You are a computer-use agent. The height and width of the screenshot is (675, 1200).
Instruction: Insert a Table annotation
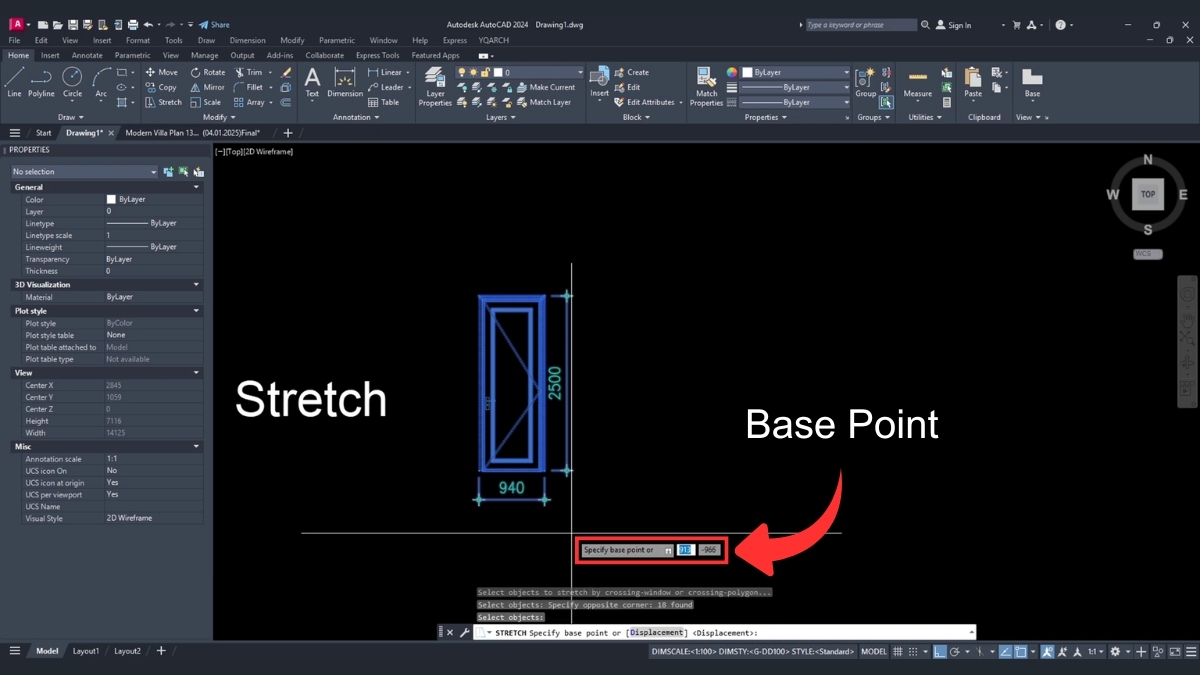coord(384,102)
